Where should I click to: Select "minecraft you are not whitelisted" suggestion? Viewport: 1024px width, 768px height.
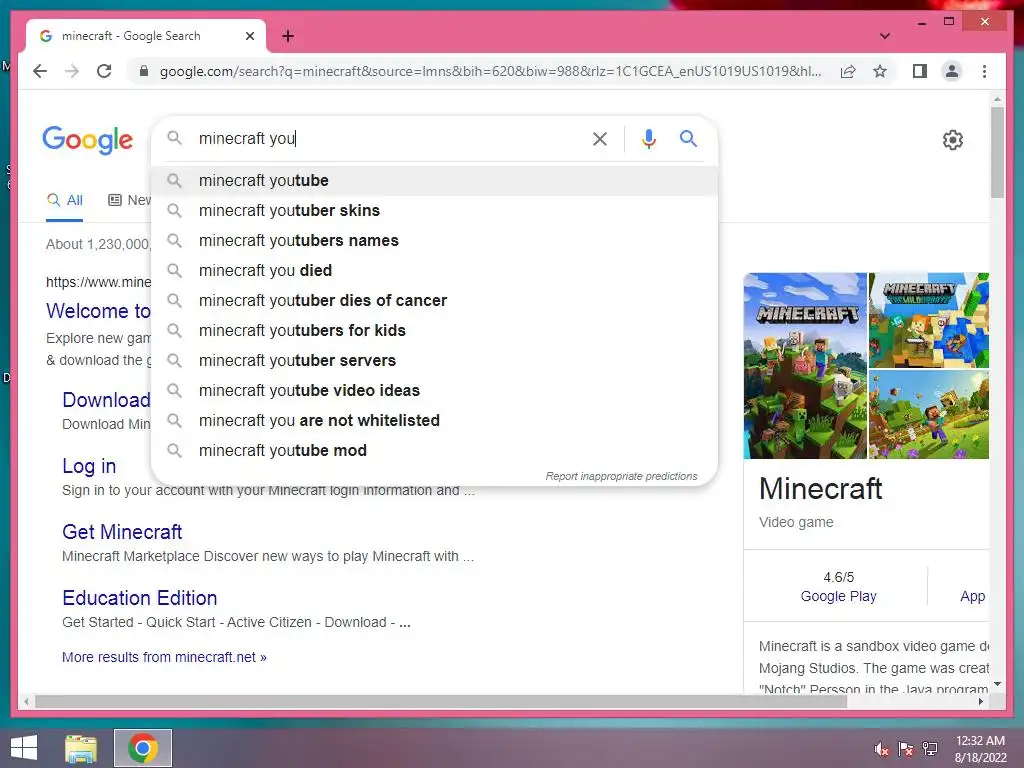coord(434,421)
